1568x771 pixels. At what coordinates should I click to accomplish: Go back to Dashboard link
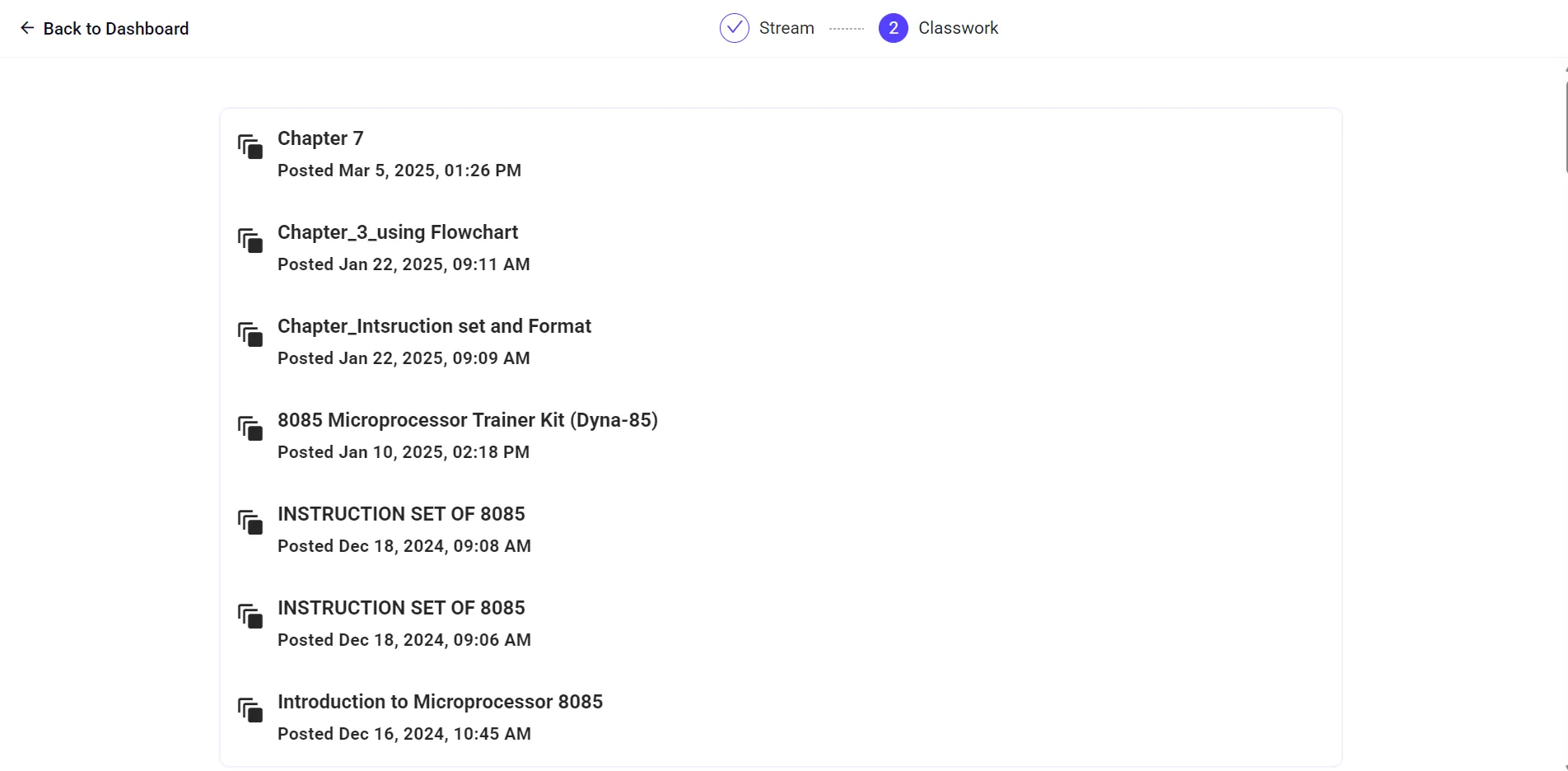click(115, 29)
